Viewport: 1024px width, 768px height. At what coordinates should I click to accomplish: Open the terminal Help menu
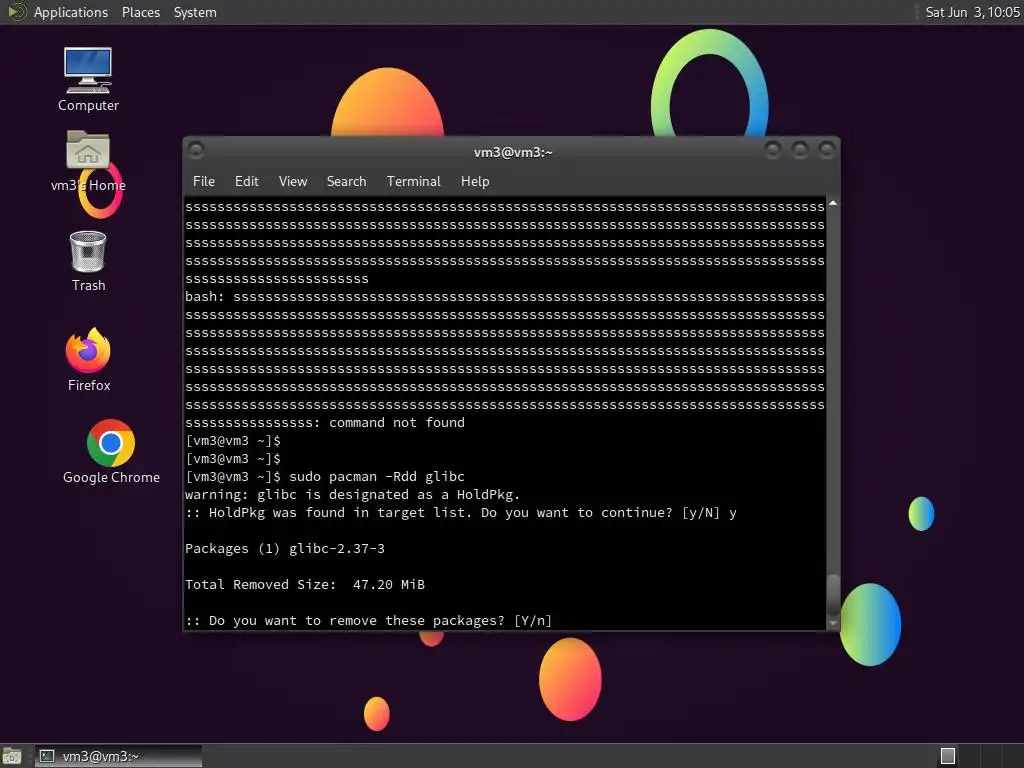click(475, 182)
